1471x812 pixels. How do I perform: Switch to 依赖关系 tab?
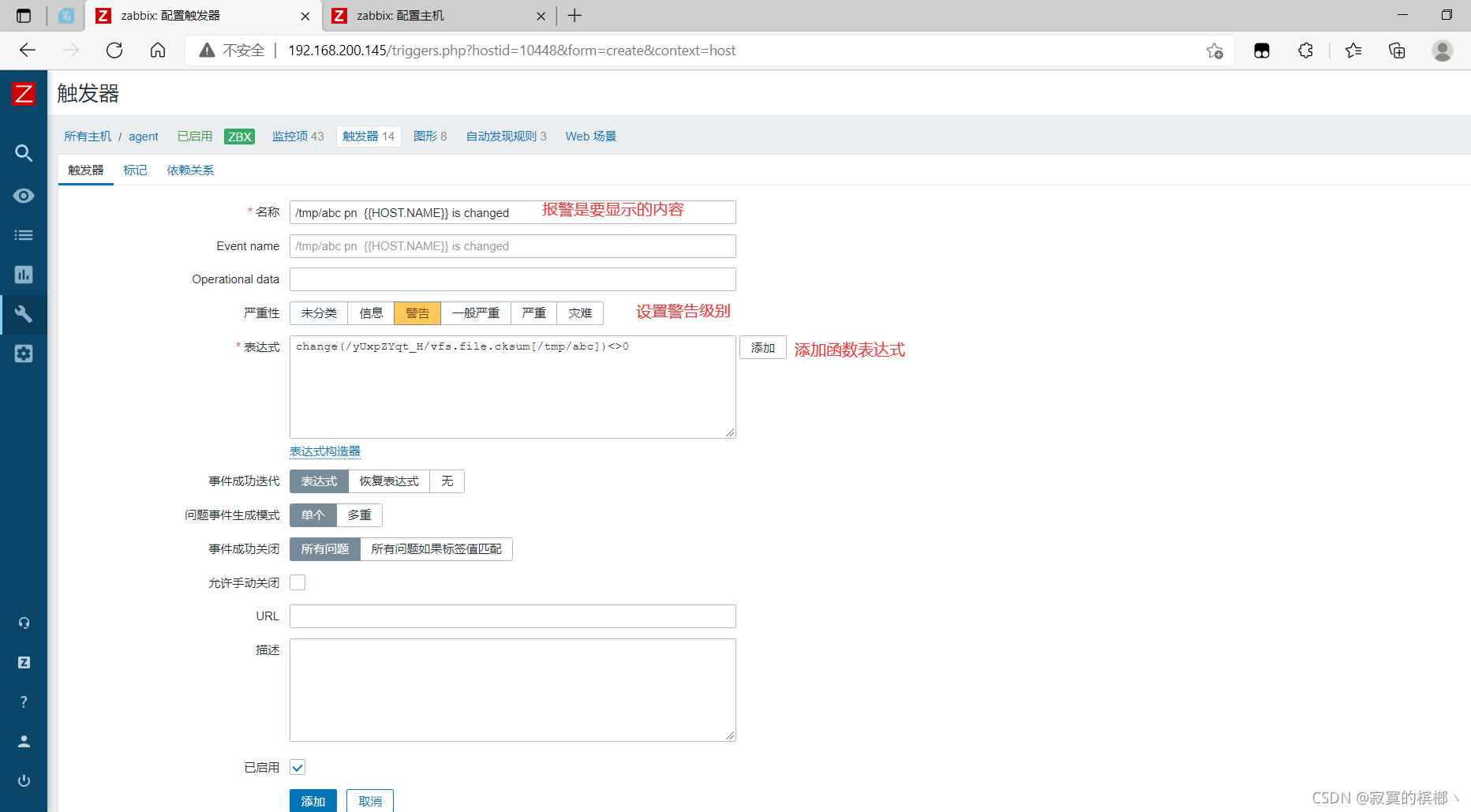tap(190, 170)
